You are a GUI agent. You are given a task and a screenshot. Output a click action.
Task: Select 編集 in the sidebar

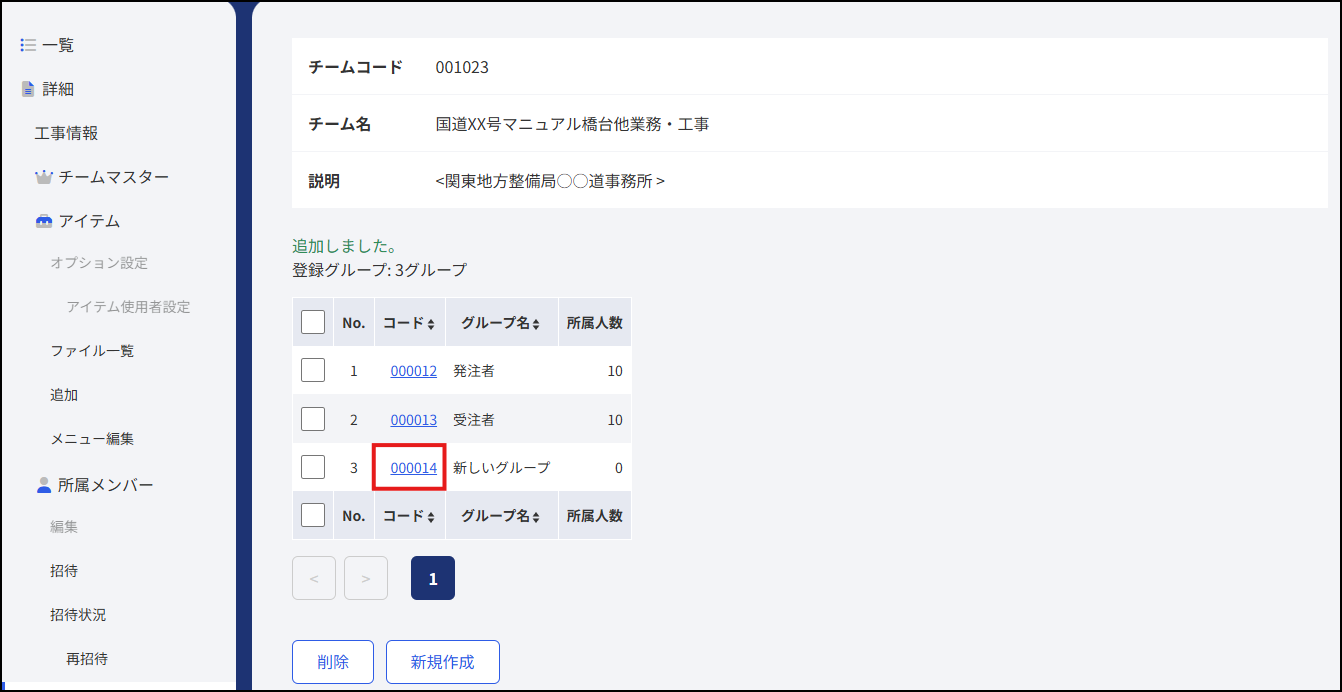[64, 527]
